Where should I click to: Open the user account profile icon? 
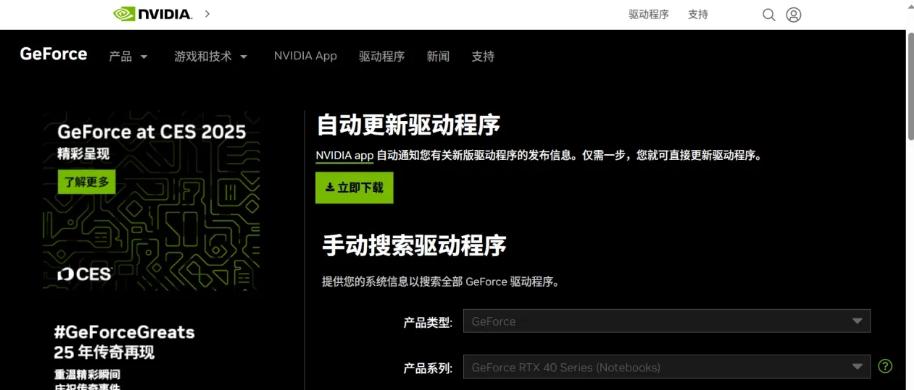[x=793, y=15]
